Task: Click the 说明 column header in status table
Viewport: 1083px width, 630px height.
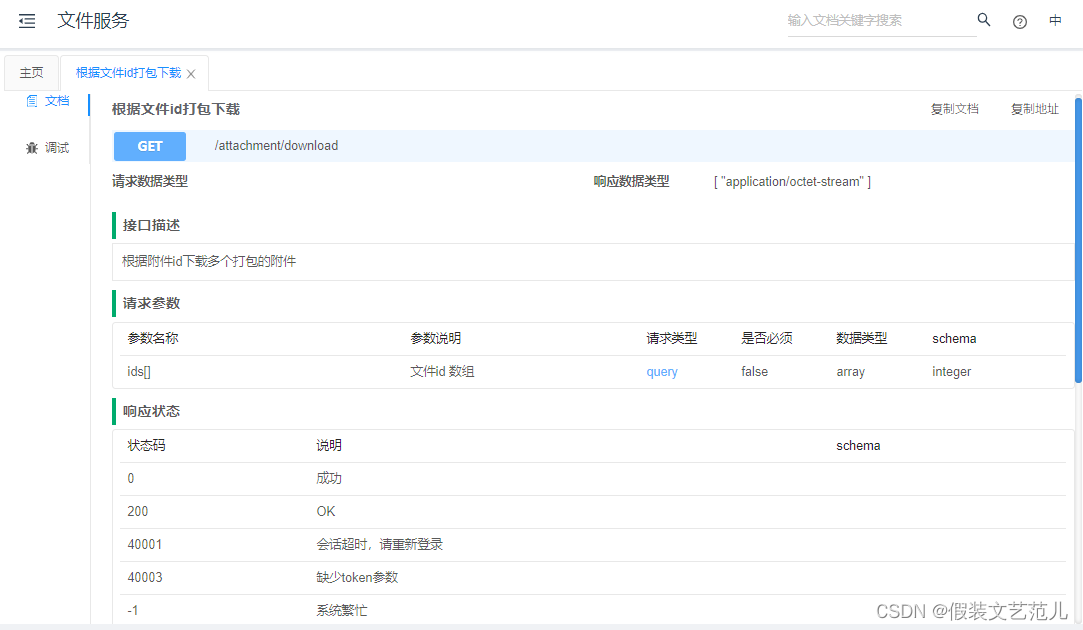Action: (x=329, y=446)
